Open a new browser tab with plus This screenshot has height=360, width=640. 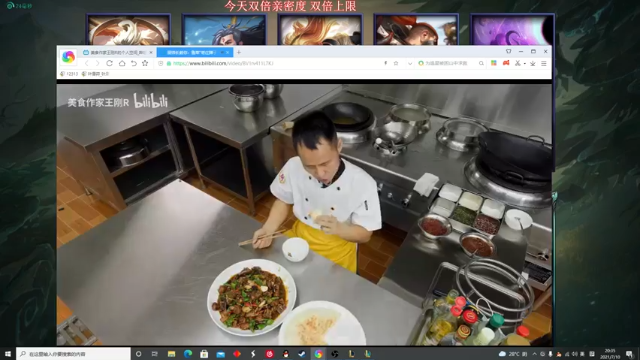coord(239,52)
